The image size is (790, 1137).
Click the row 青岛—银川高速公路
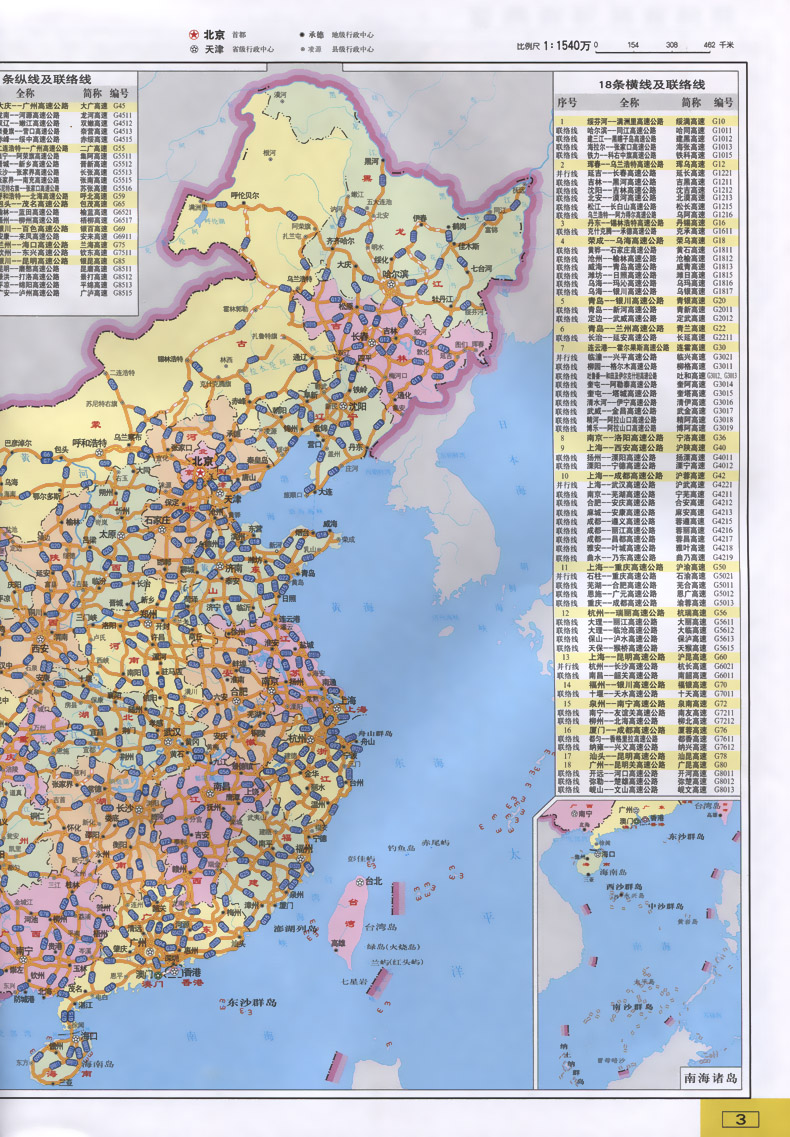[647, 300]
